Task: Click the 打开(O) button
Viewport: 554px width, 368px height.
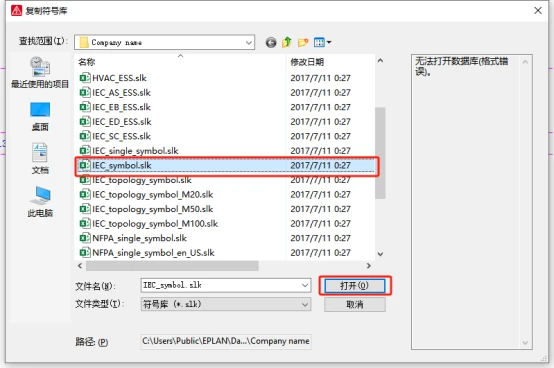Action: (x=355, y=285)
